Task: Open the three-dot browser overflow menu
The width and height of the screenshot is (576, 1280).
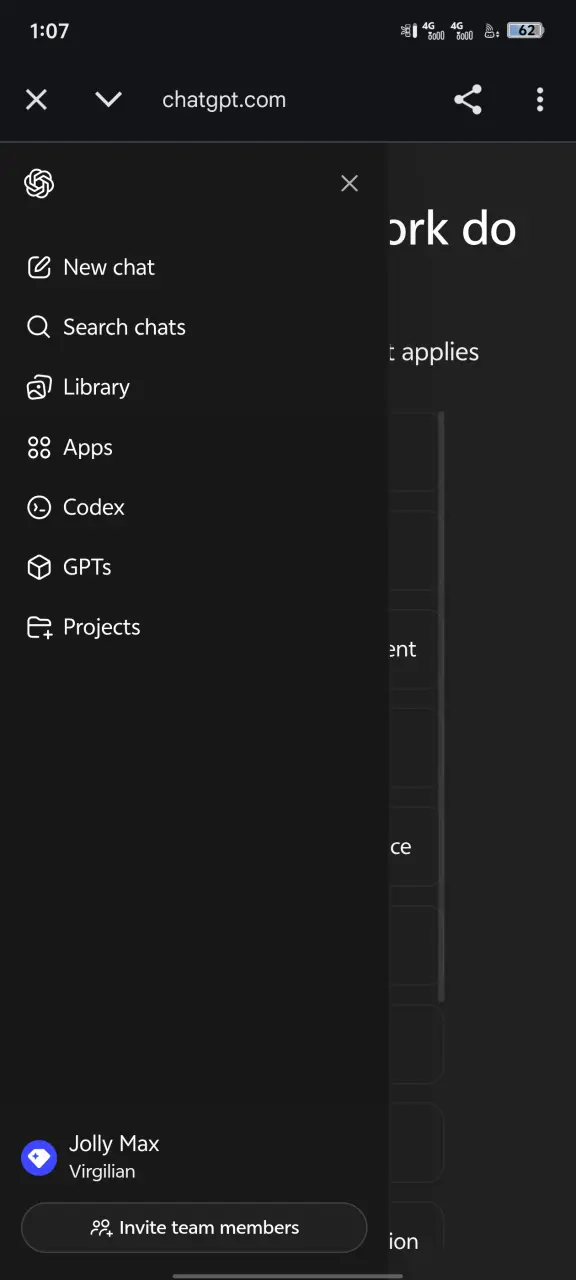Action: click(x=540, y=99)
